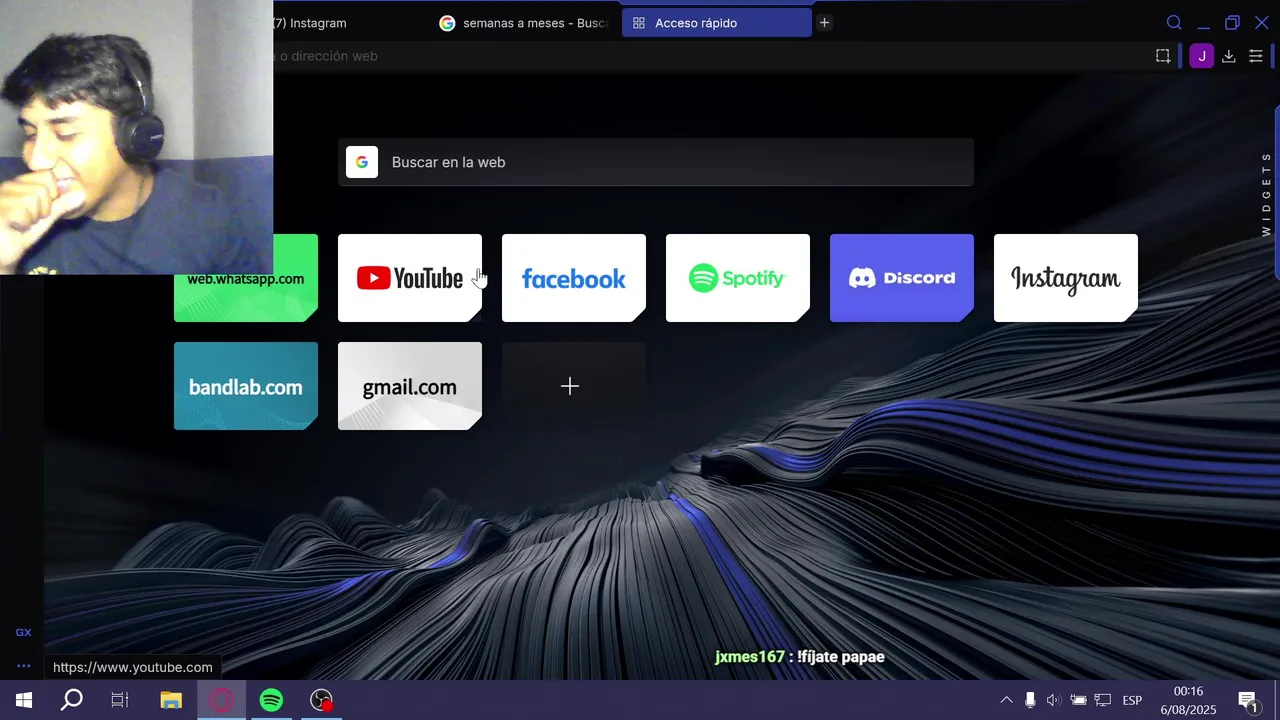Open Spotify from the taskbar

pos(271,700)
